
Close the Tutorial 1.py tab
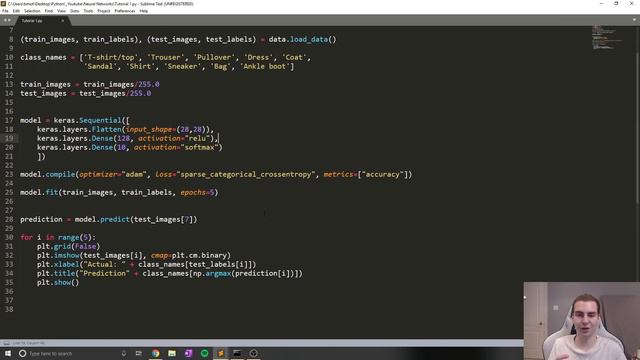[62, 21]
